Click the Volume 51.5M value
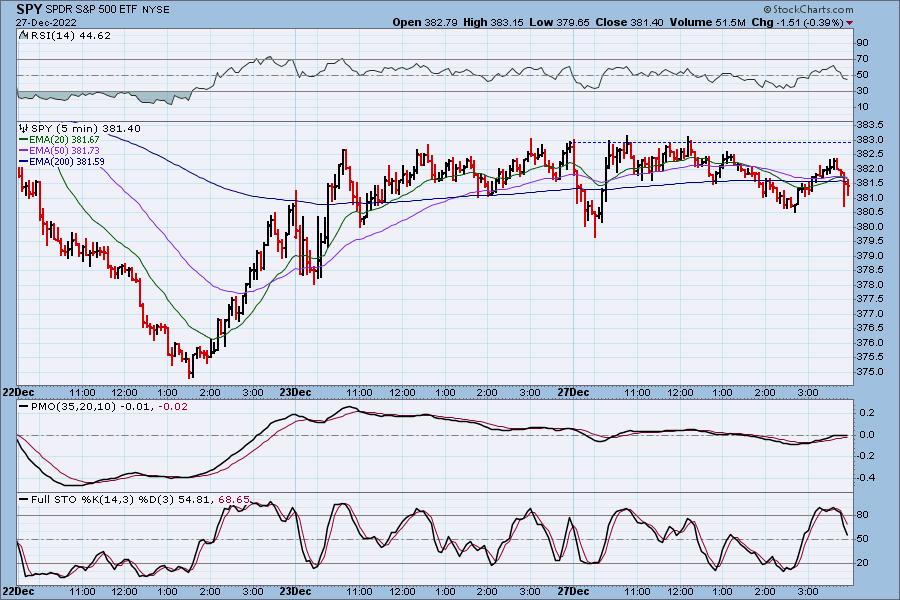Image resolution: width=900 pixels, height=600 pixels. click(707, 22)
